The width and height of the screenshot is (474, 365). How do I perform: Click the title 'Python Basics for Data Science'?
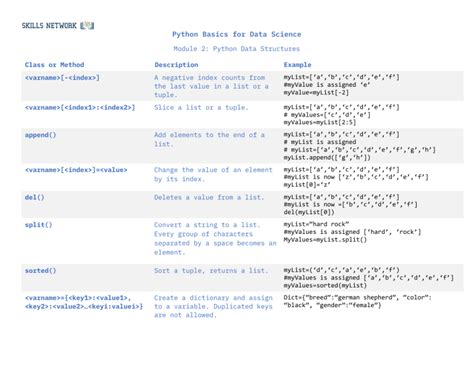(236, 34)
